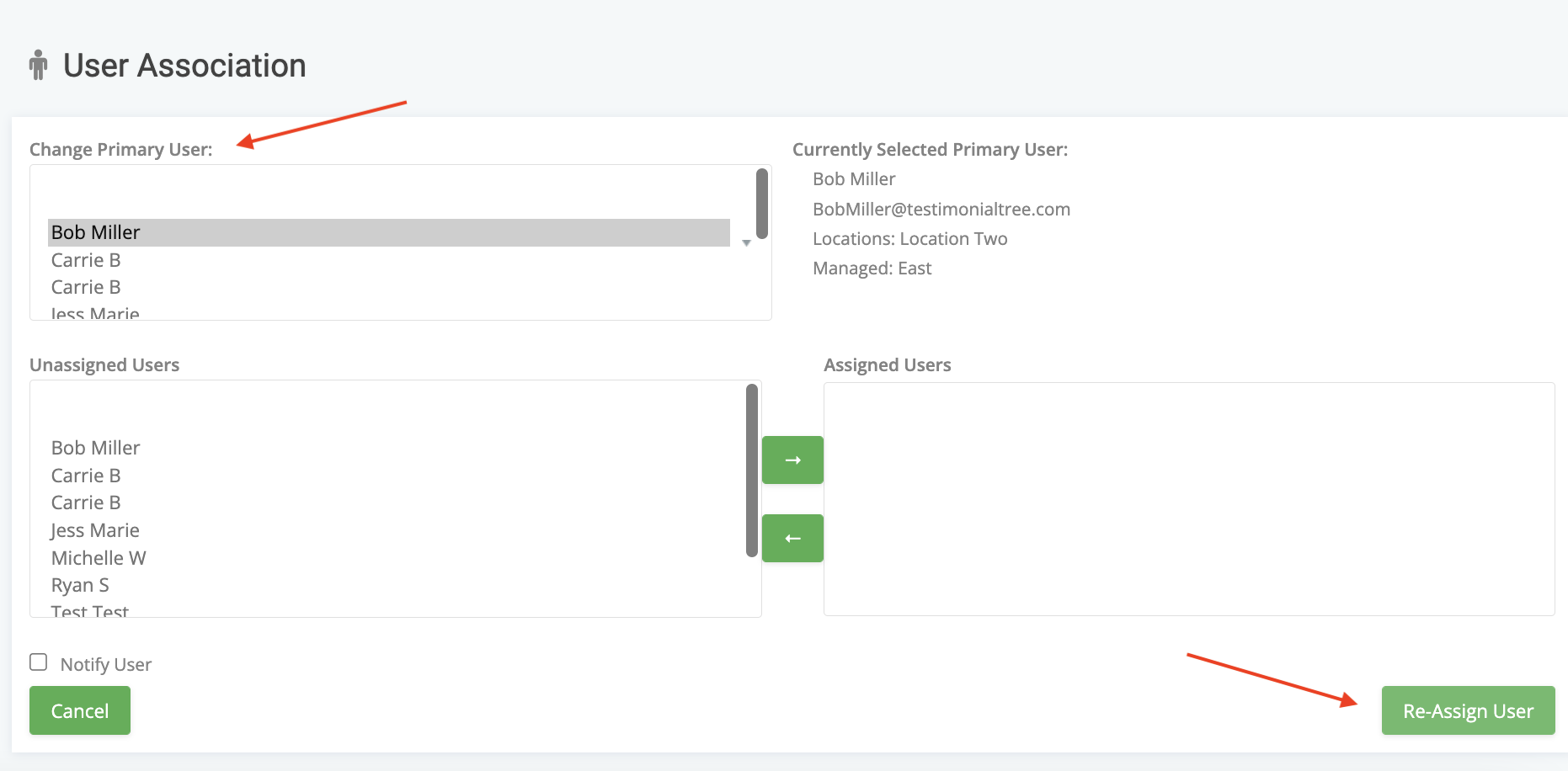Viewport: 1568px width, 771px height.
Task: Click the Notify User label text
Action: tap(106, 664)
